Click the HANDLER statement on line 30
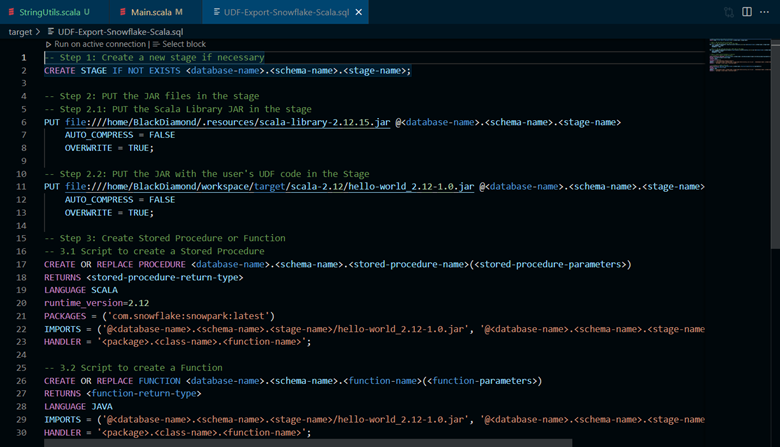The height and width of the screenshot is (447, 780). coord(177,433)
